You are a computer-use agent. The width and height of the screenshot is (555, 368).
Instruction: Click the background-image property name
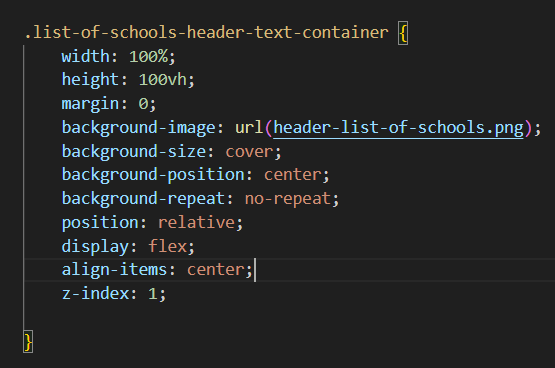pos(138,128)
